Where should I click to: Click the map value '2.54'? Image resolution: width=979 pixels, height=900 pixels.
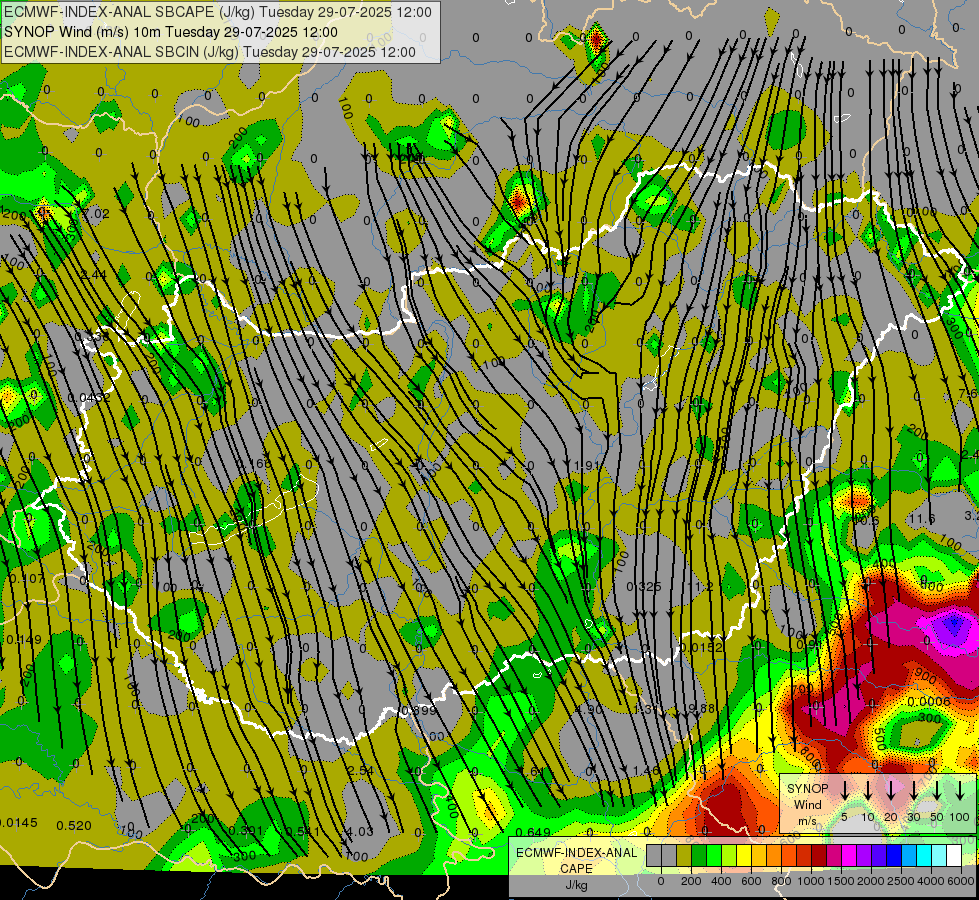click(361, 771)
